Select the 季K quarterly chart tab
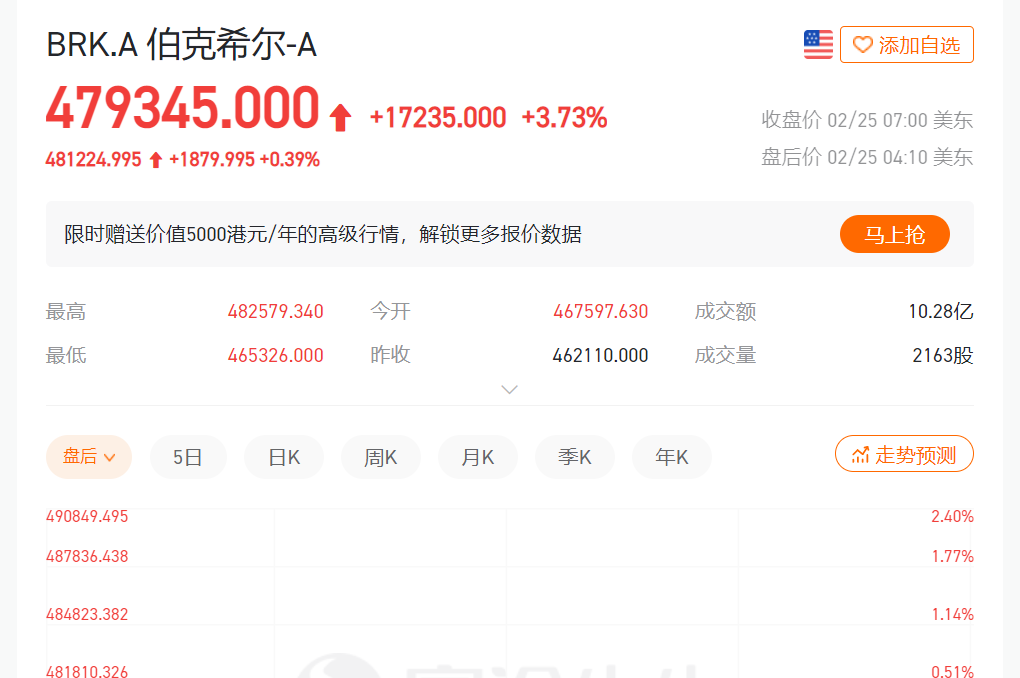1020x678 pixels. click(575, 457)
